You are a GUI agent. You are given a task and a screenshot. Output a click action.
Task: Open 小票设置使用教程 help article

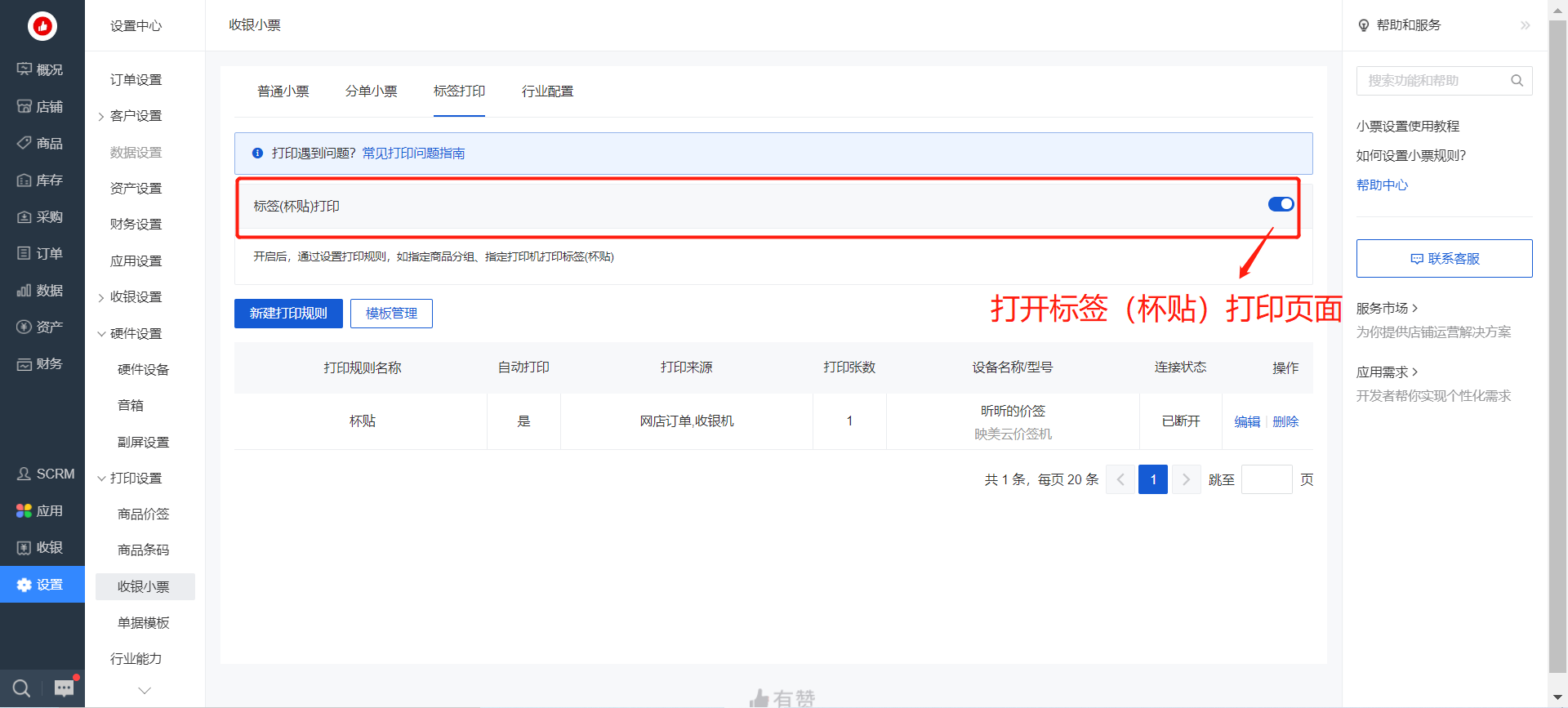(x=1408, y=126)
